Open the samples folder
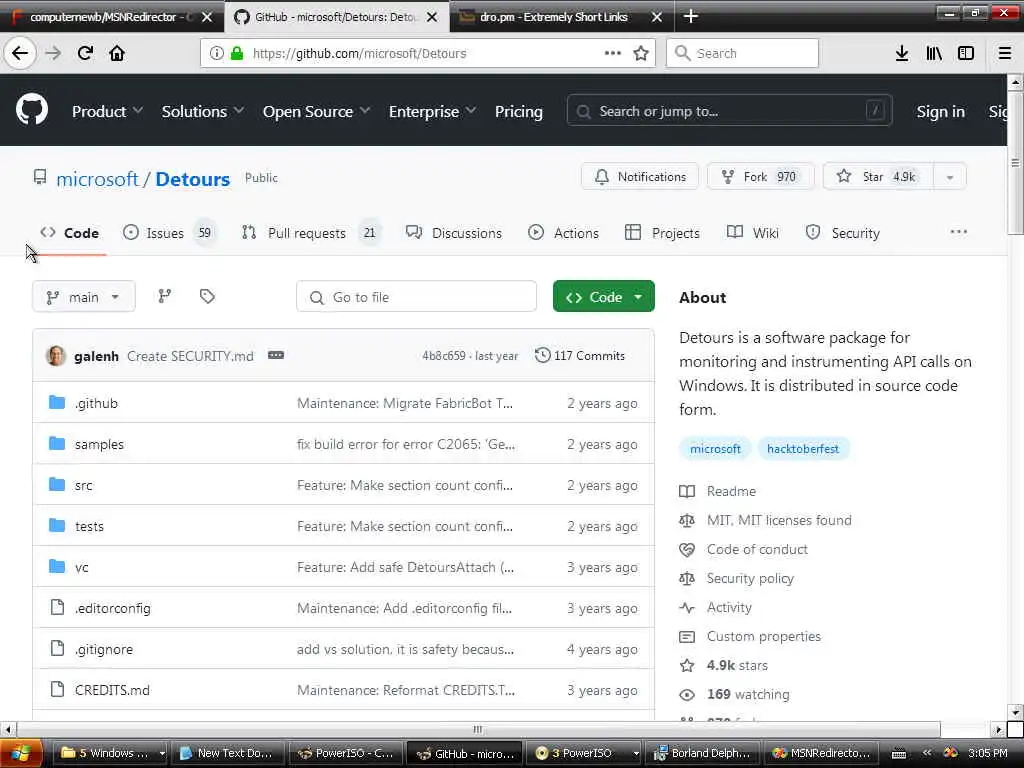 pos(99,444)
